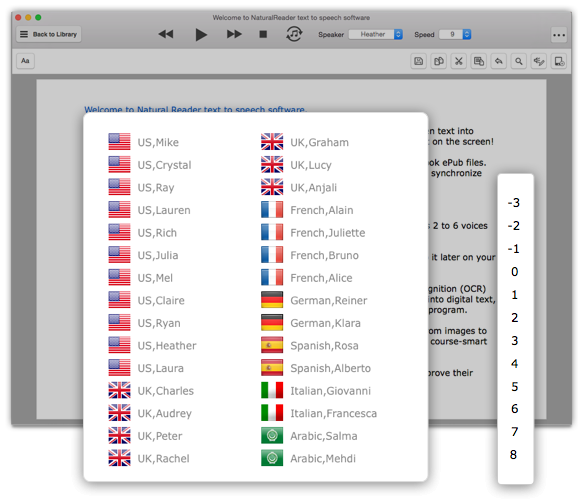This screenshot has height=499, width=578.
Task: Select the US,Claire voice
Action: pyautogui.click(x=147, y=300)
